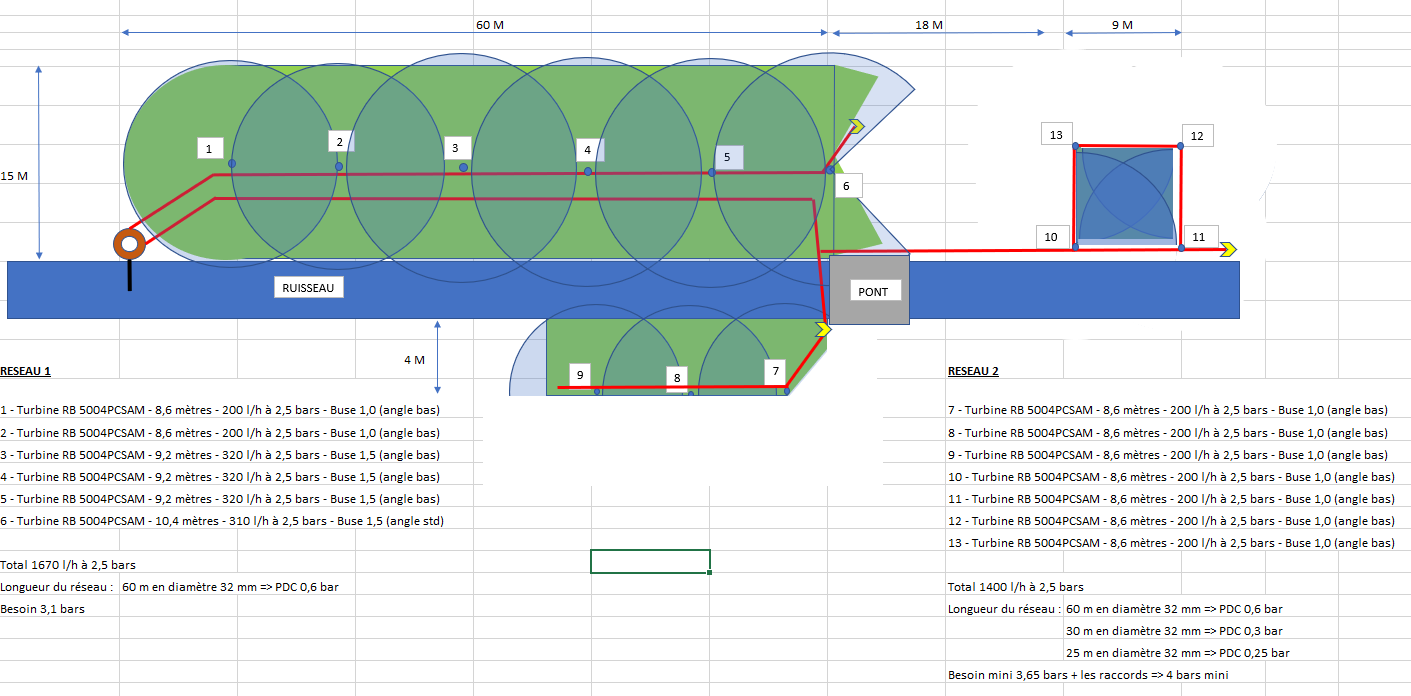Select the 60 M dimension label
Screen dimensions: 1411x696
tap(491, 24)
